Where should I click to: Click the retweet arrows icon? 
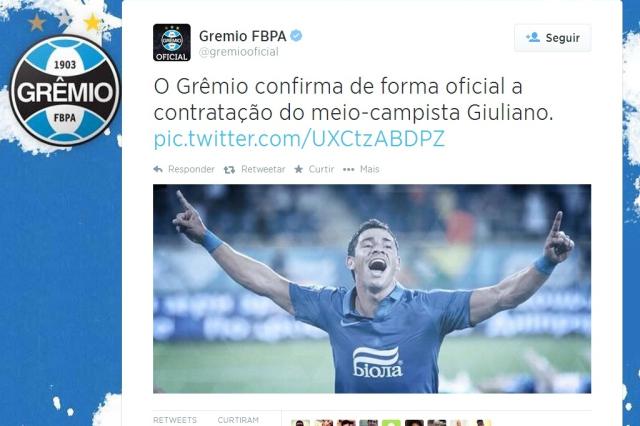[x=229, y=169]
